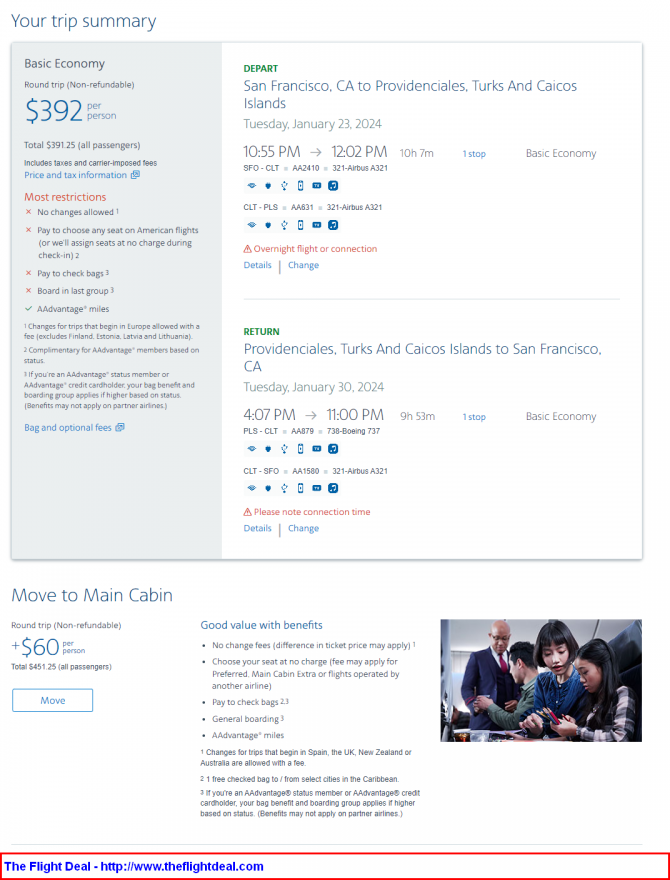
Task: Click the music icon for CLT - SFO
Action: coord(333,488)
